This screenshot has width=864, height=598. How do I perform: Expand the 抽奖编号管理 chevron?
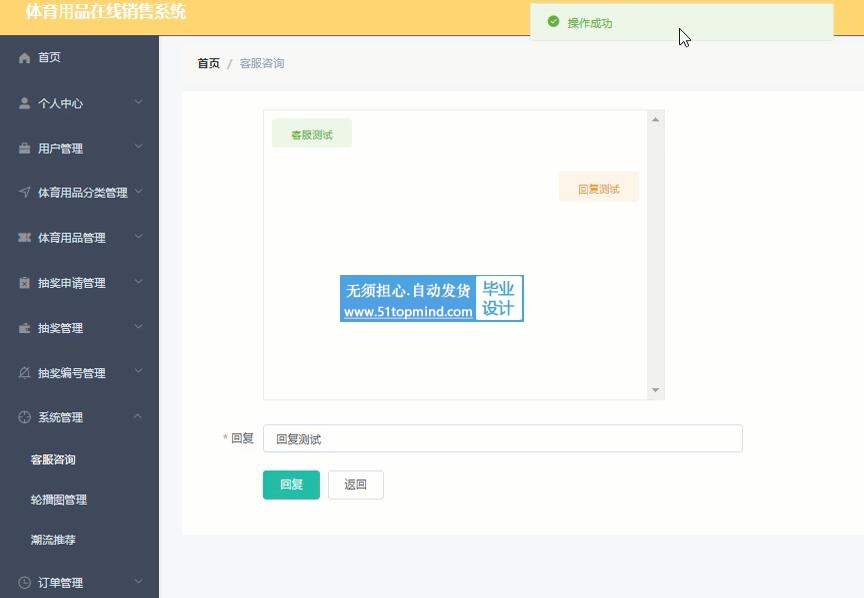[138, 371]
